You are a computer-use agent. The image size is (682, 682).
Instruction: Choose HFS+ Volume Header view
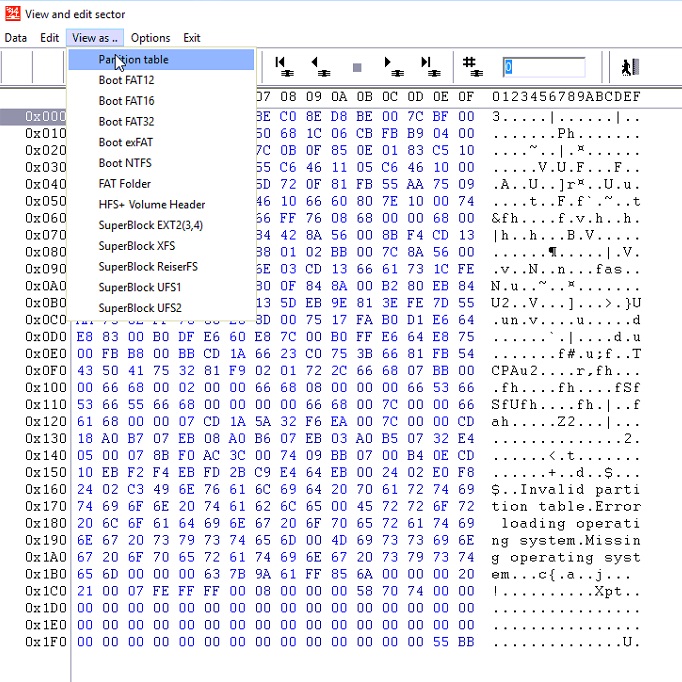click(x=151, y=204)
